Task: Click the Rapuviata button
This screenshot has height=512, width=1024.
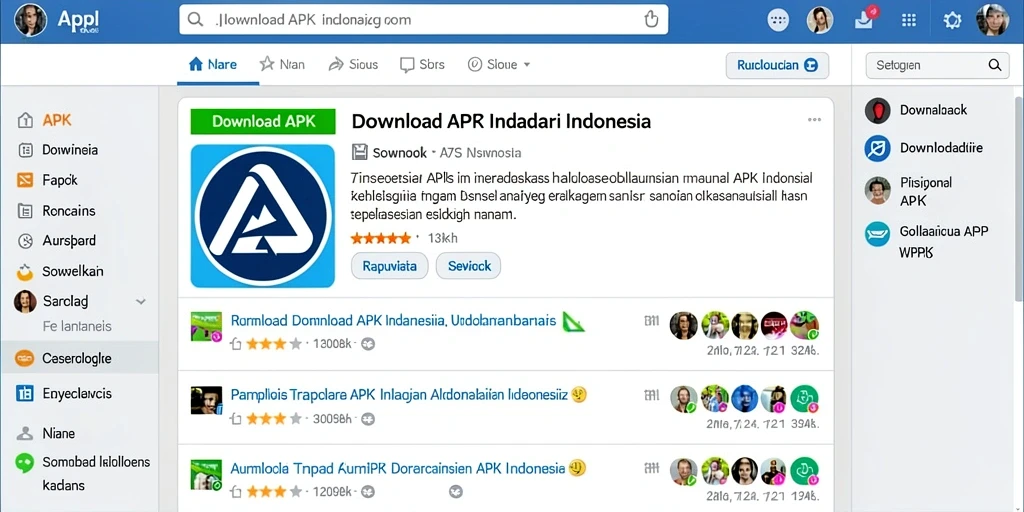Action: (389, 266)
